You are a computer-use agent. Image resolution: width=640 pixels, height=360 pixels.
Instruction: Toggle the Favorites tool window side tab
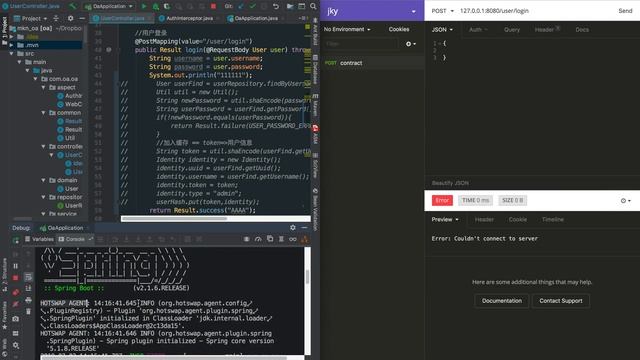click(x=4, y=315)
